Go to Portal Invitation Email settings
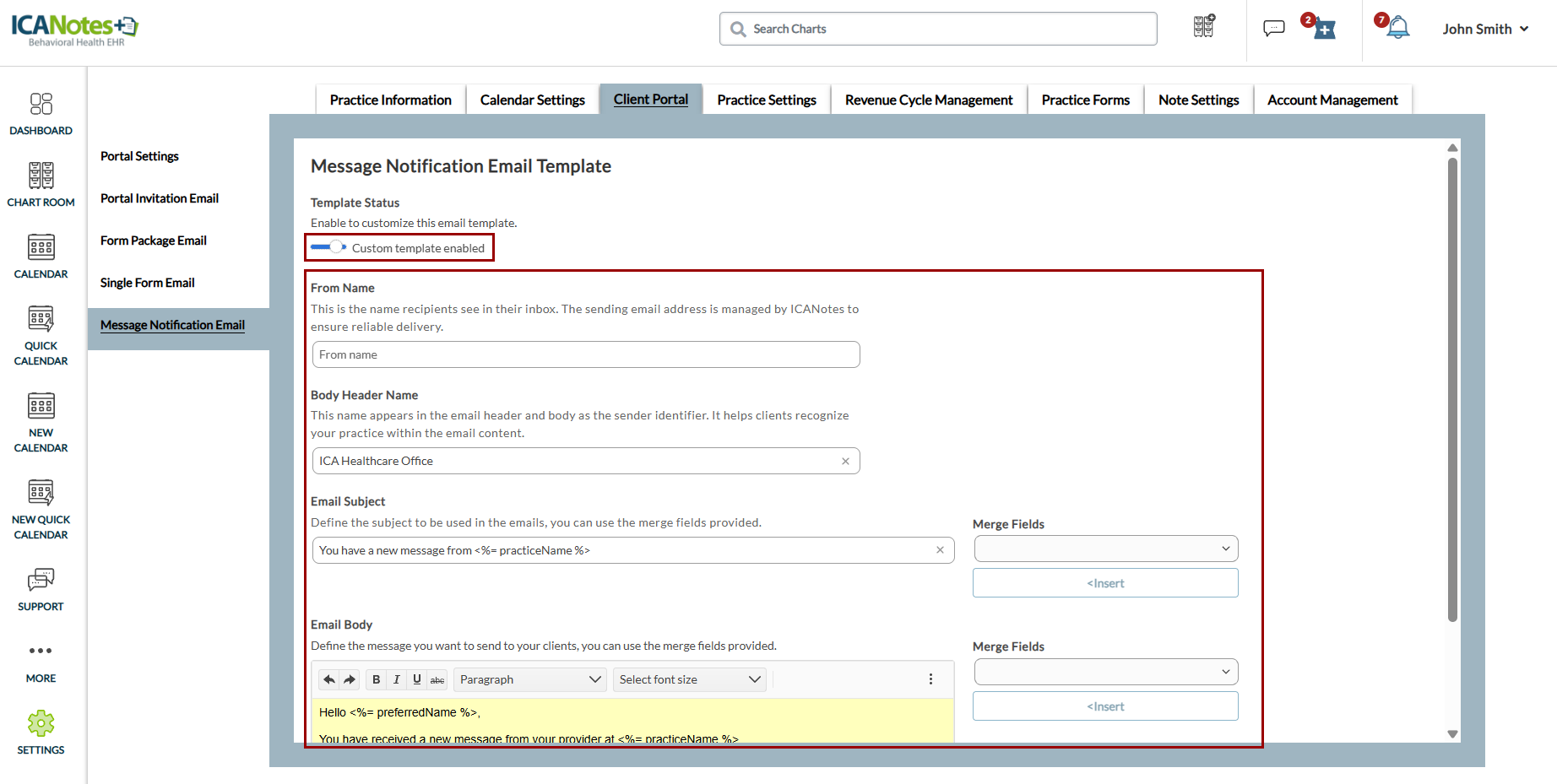This screenshot has height=784, width=1557. click(160, 198)
